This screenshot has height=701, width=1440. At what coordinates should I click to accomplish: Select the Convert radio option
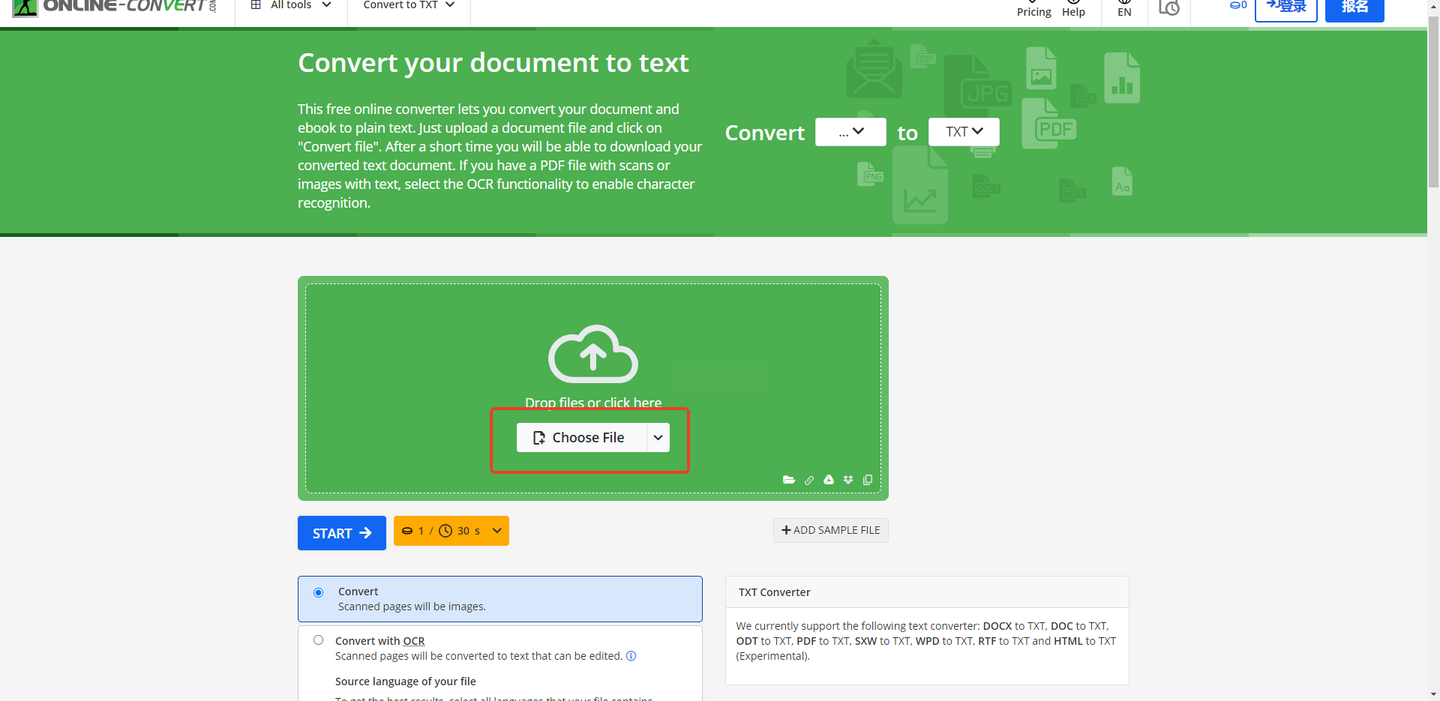(319, 592)
